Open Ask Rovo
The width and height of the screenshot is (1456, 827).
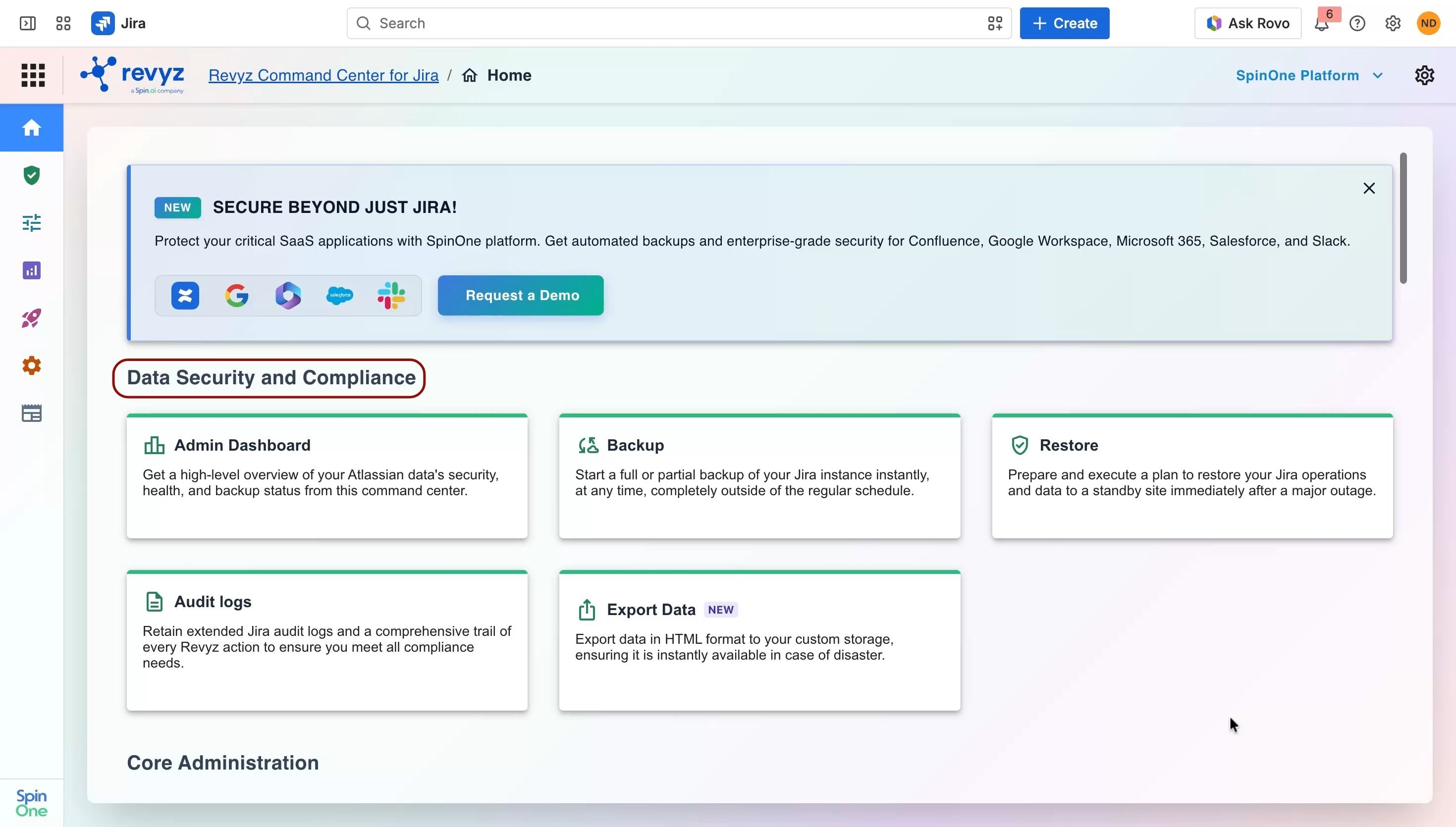[1247, 23]
